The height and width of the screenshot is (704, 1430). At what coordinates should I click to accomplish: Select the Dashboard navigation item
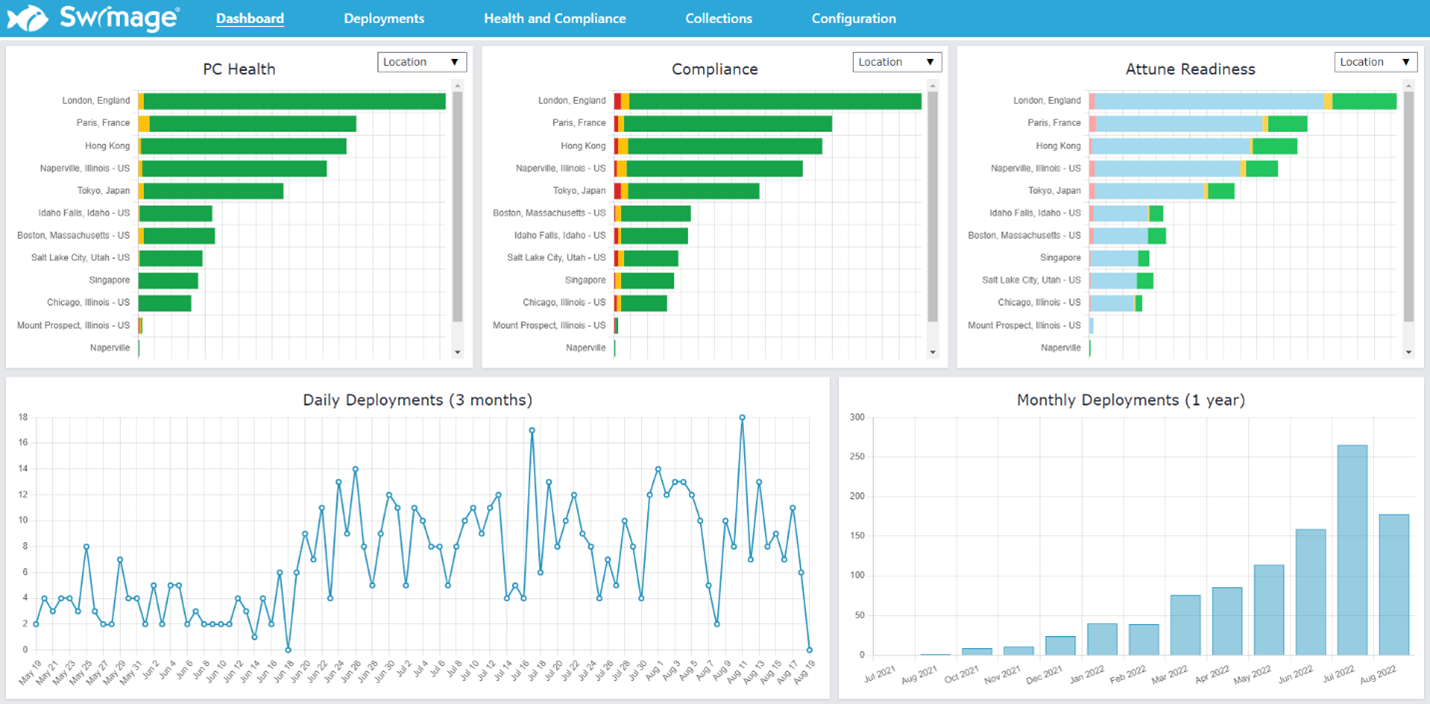click(250, 18)
